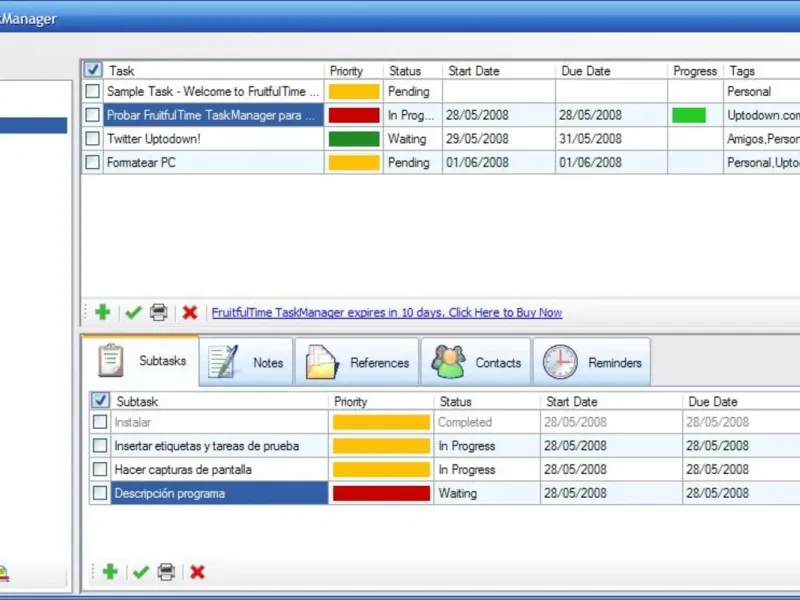Click the folder icon on References tab
The image size is (800, 600).
[321, 362]
